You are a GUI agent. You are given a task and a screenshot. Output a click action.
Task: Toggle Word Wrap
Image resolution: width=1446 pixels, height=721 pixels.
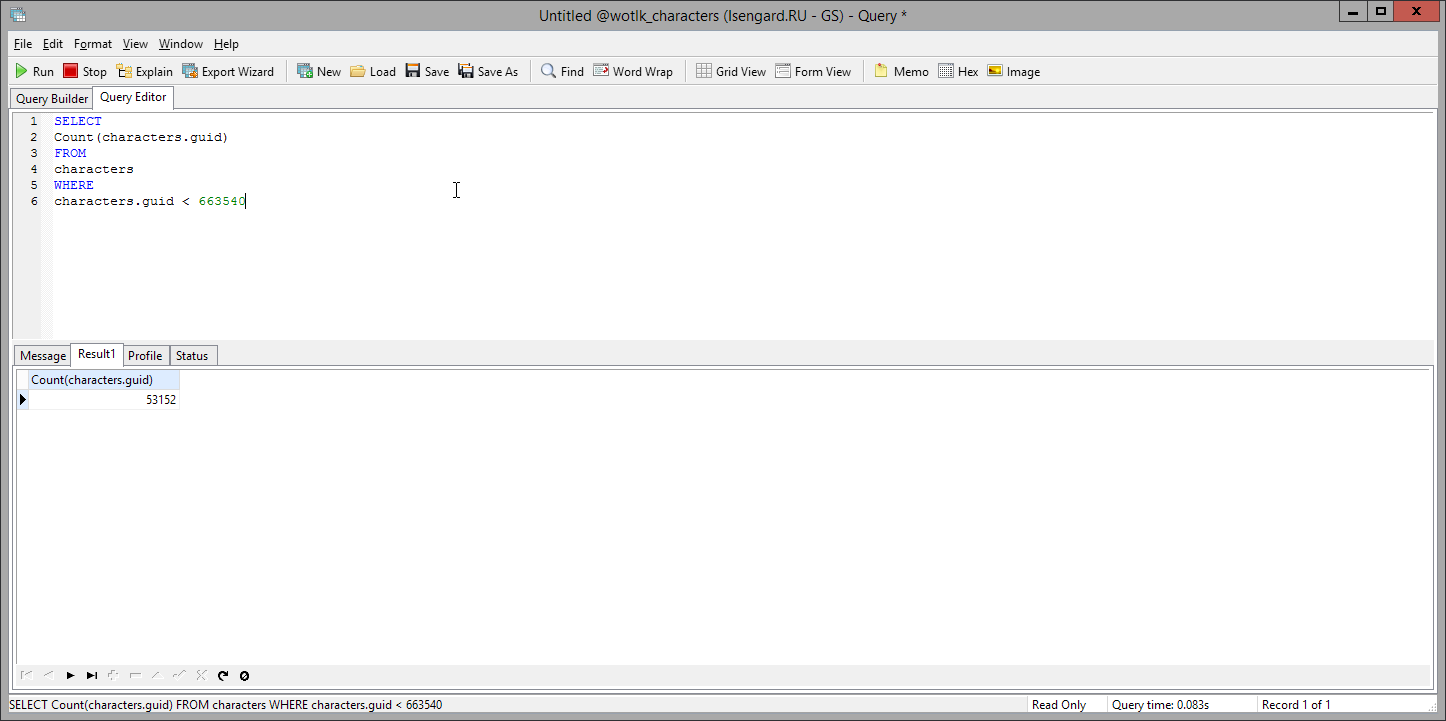click(x=633, y=71)
